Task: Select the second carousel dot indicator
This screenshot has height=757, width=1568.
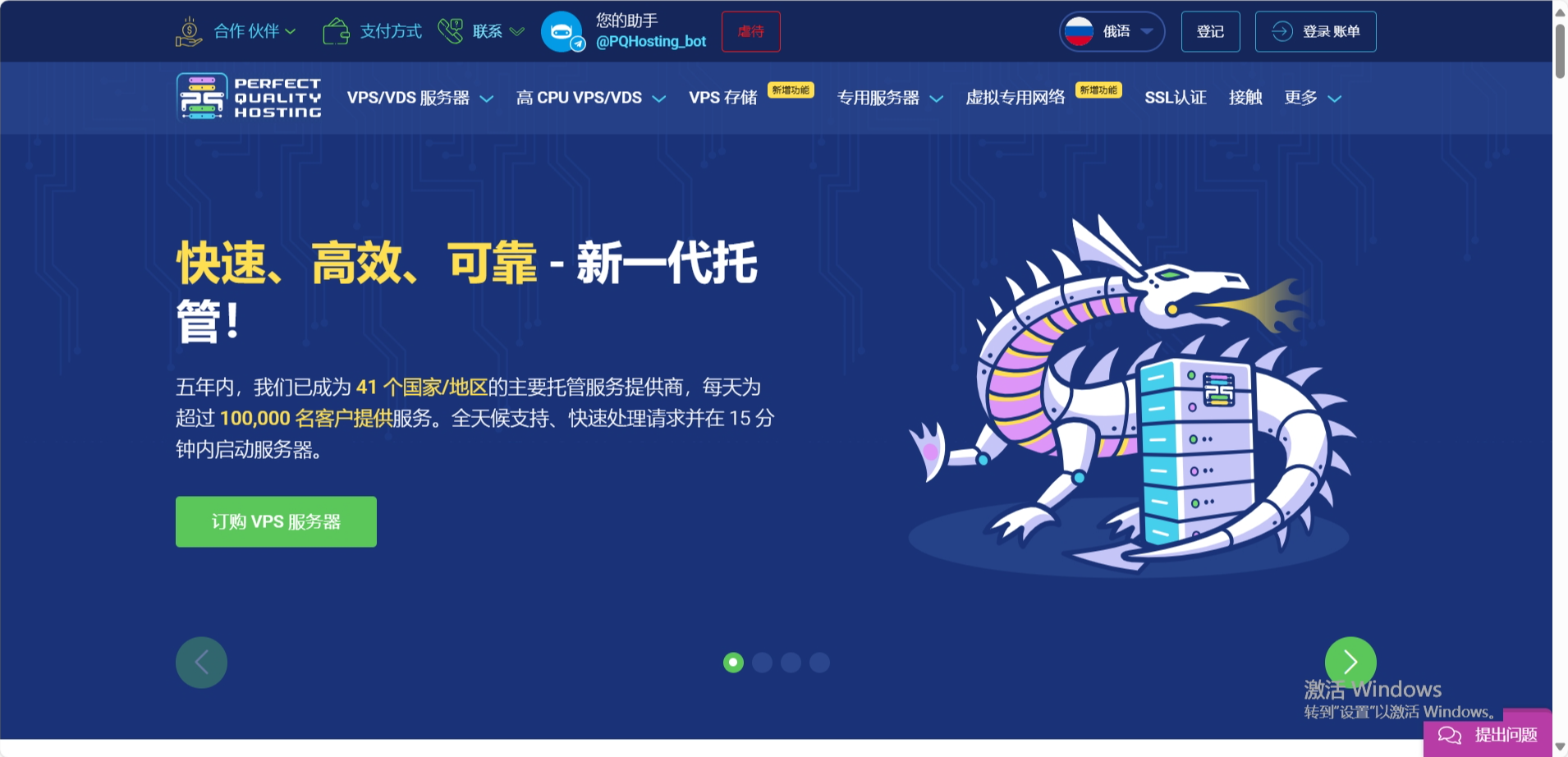Action: click(763, 662)
